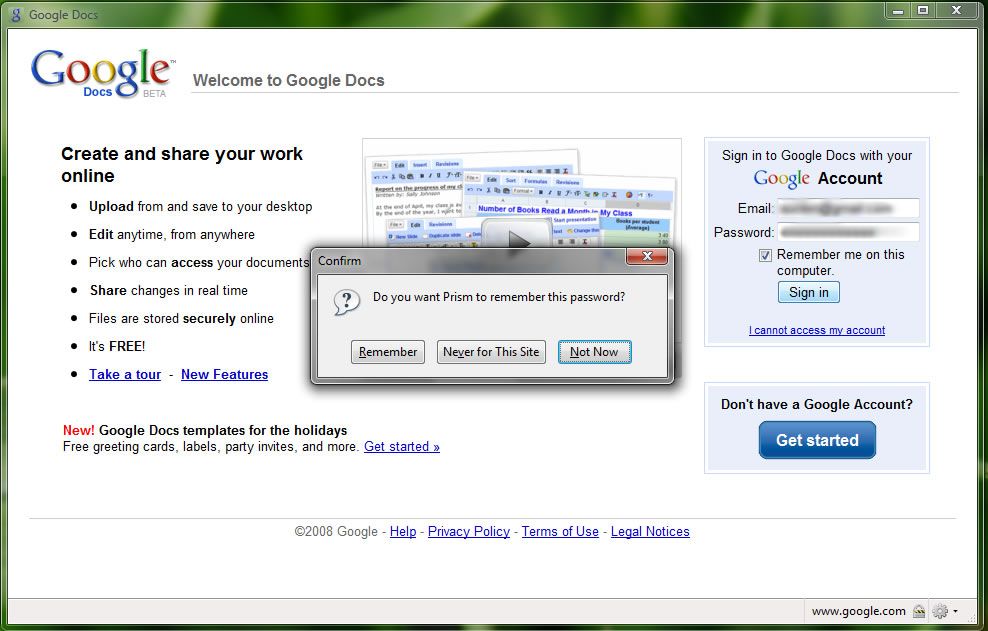Open the Terms of Use link
The width and height of the screenshot is (988, 631).
[x=560, y=531]
